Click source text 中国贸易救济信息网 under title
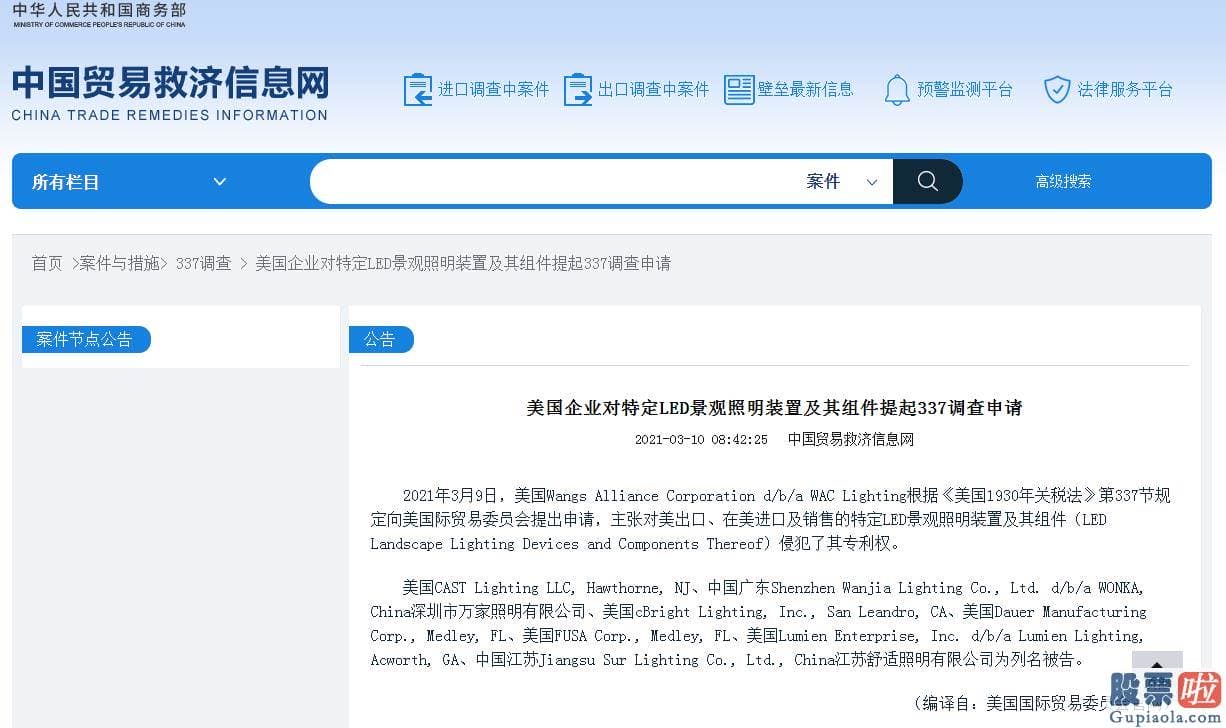This screenshot has height=728, width=1226. pos(851,439)
